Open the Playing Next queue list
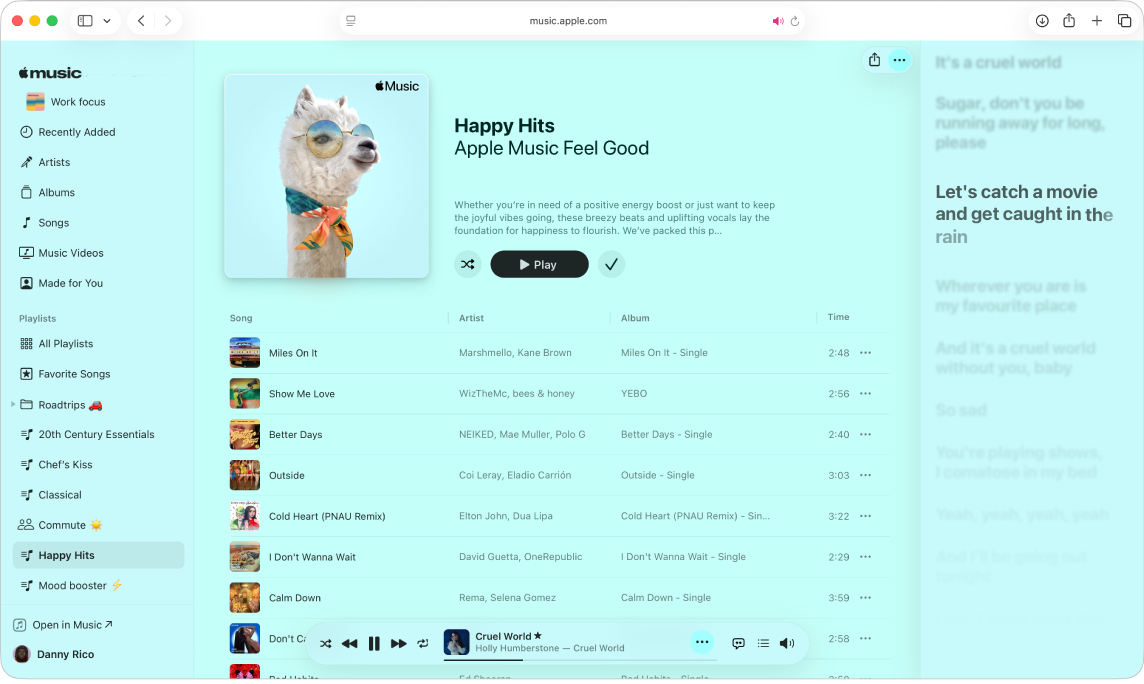The height and width of the screenshot is (684, 1144). (x=763, y=643)
